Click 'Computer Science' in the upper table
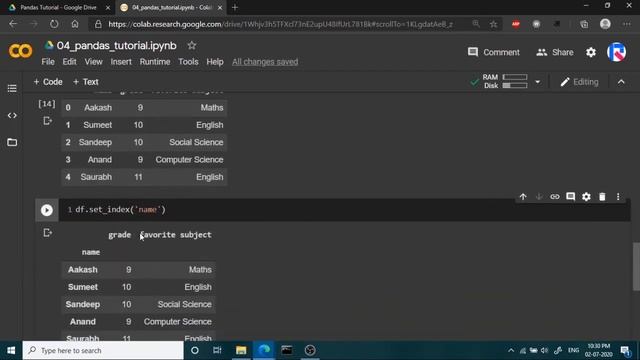The image size is (640, 360). point(189,160)
